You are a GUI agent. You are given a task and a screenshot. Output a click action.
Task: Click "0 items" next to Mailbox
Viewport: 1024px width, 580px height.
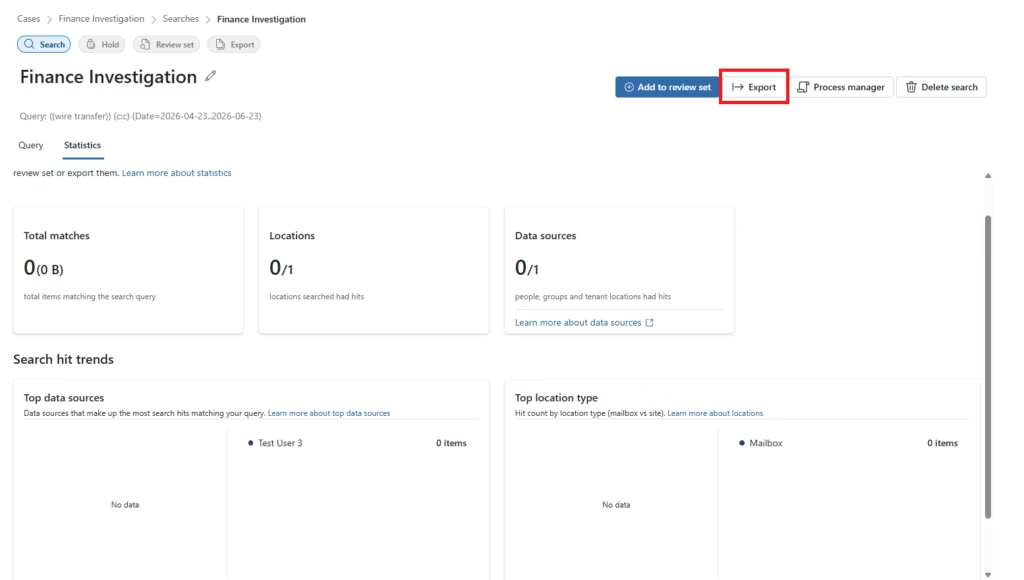[942, 443]
